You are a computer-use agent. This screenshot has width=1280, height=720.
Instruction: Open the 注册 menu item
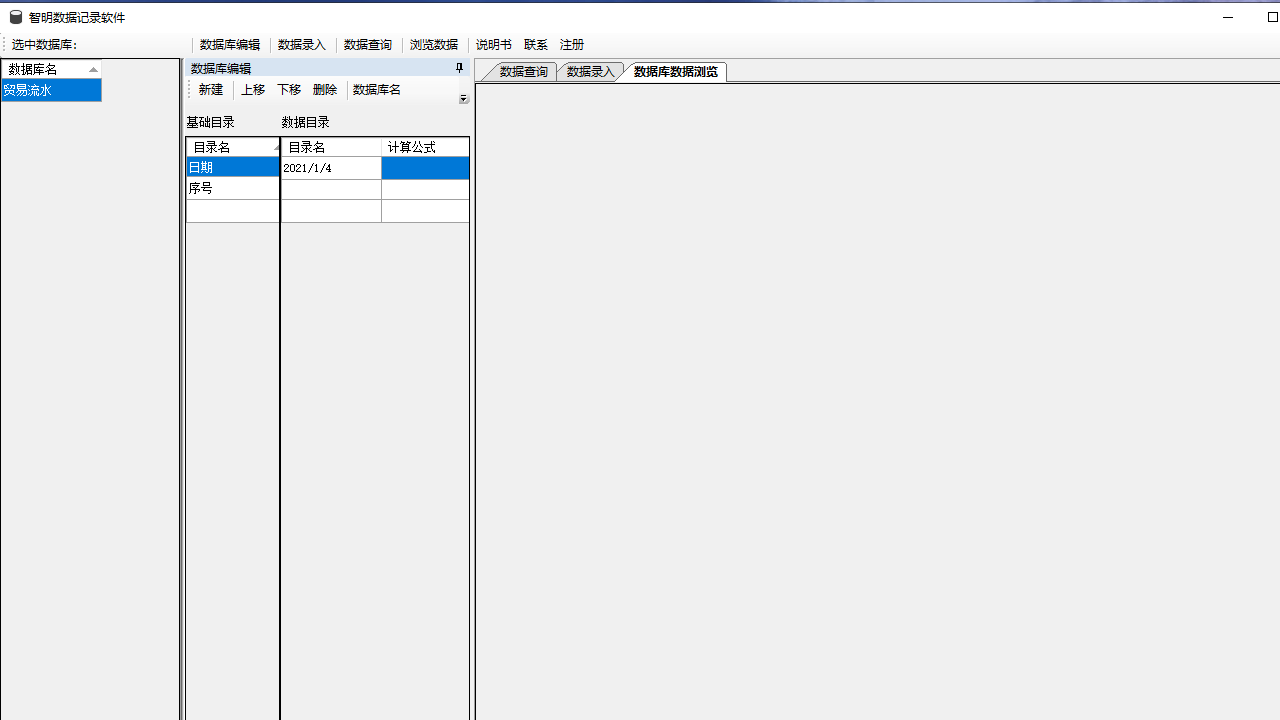point(572,45)
